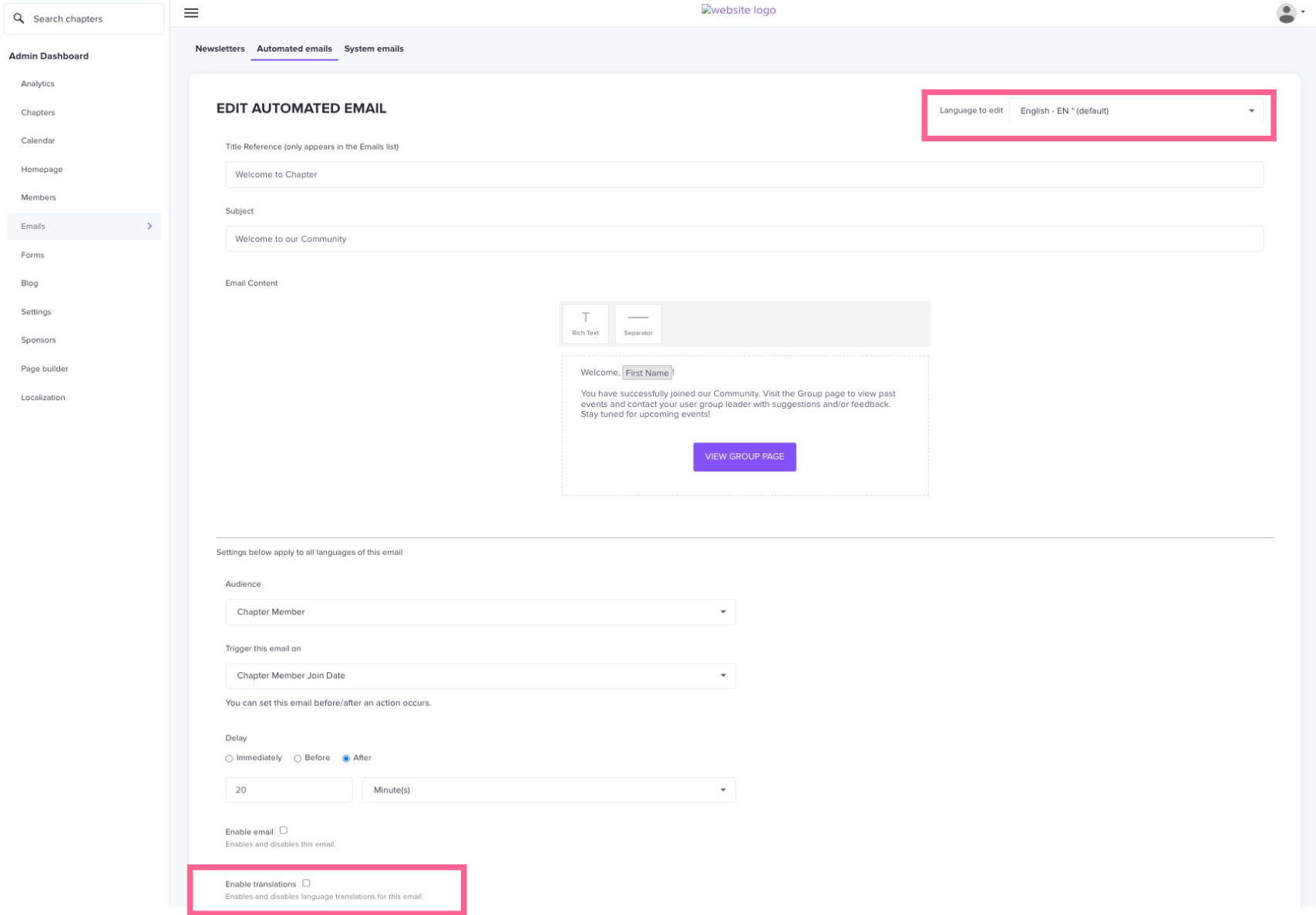Click the search magnifier icon
Image resolution: width=1316 pixels, height=915 pixels.
click(19, 19)
